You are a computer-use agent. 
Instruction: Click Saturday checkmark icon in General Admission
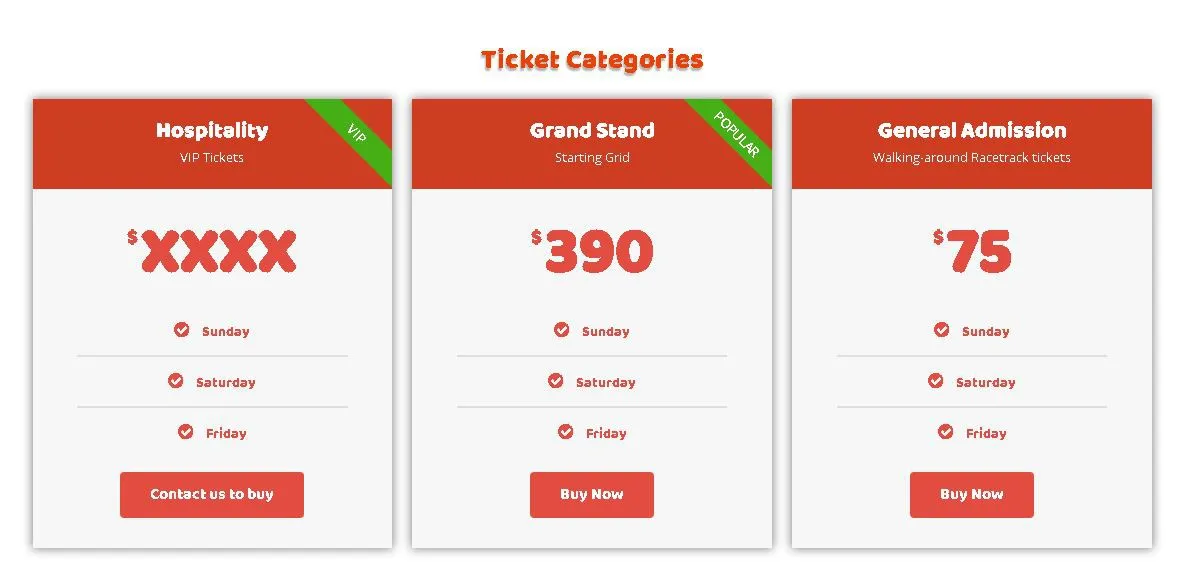click(936, 380)
